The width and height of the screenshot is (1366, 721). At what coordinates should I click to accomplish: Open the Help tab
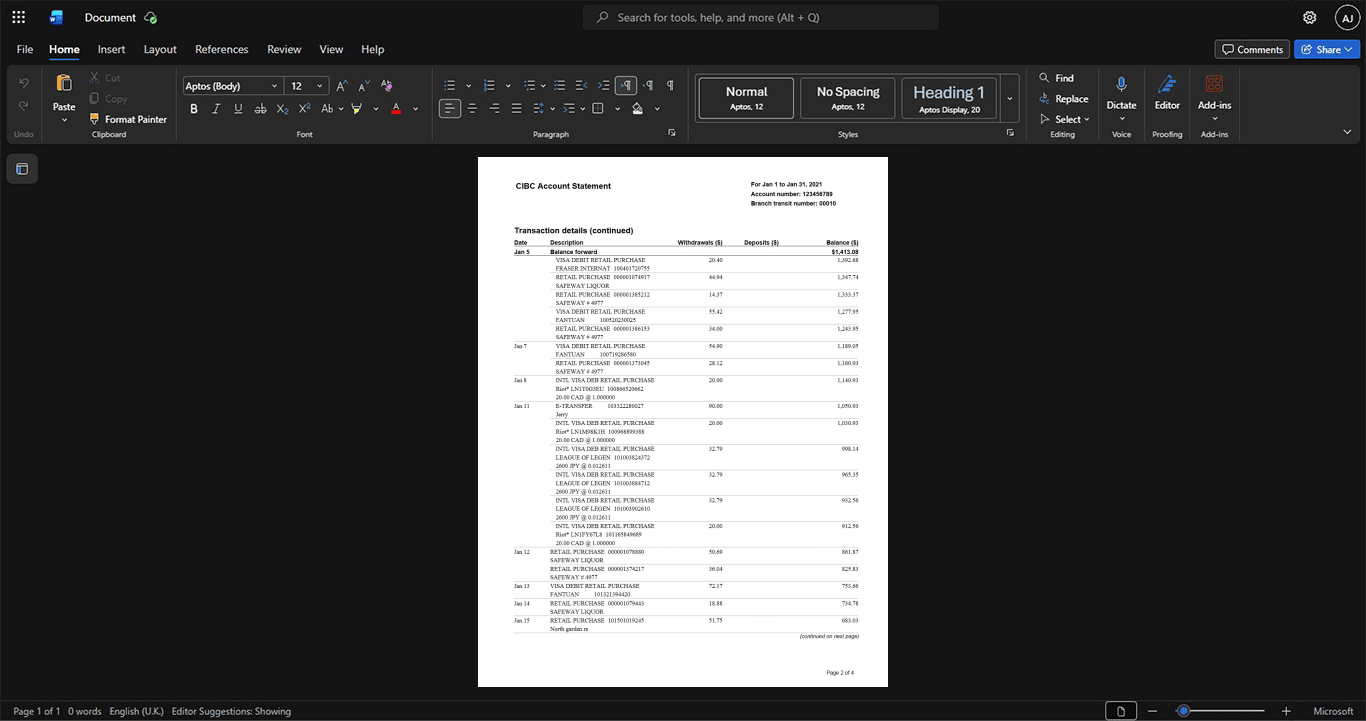pyautogui.click(x=372, y=49)
